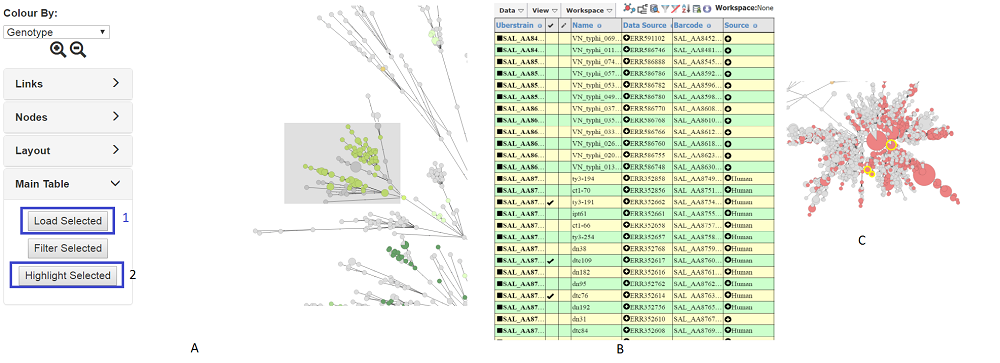Click the Uberstrain column info circle icon

pos(540,26)
